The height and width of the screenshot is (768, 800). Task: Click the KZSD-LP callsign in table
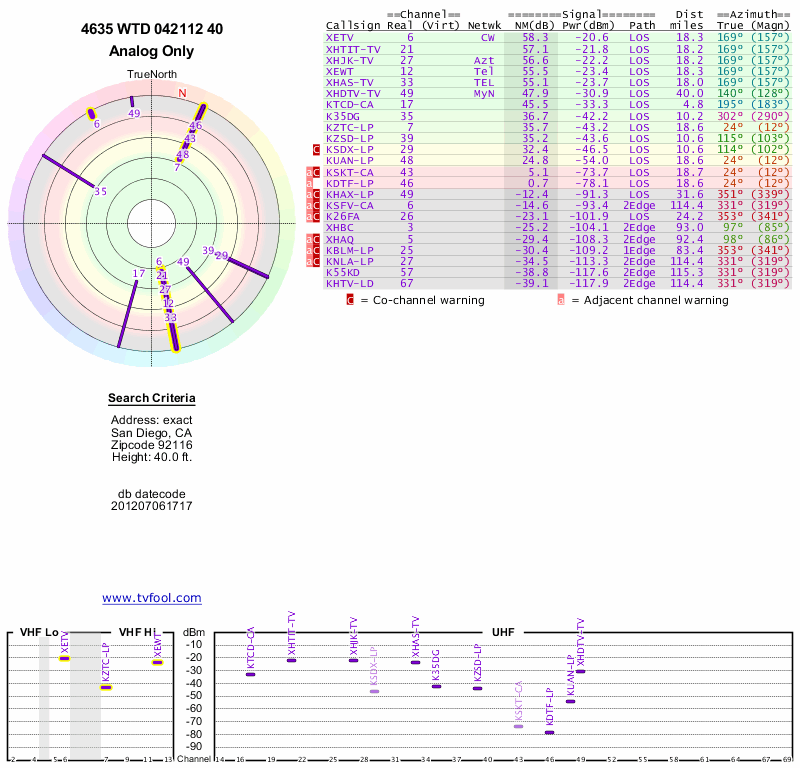click(350, 138)
